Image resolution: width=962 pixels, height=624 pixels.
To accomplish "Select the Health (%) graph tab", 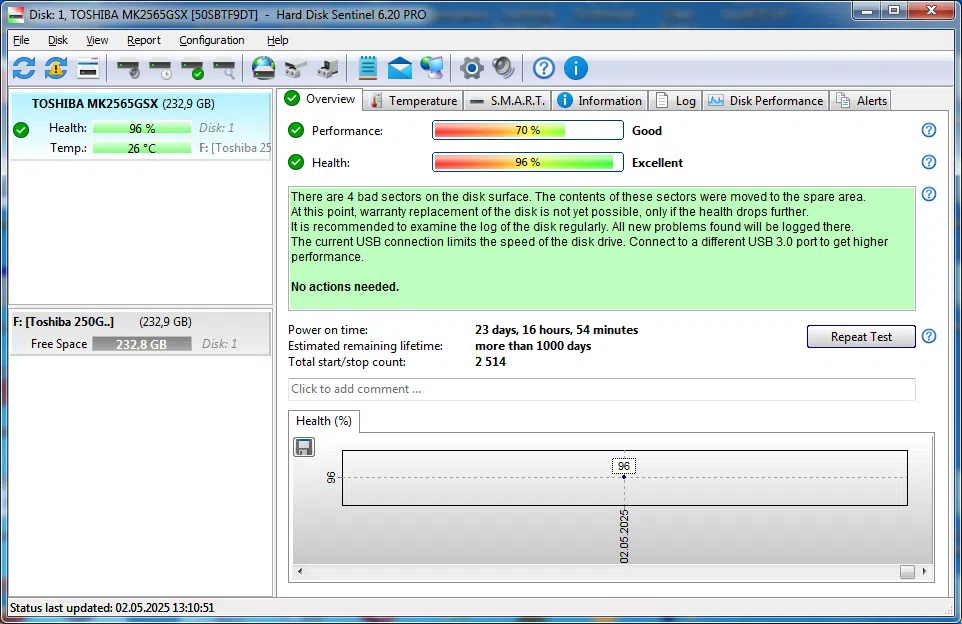I will 323,421.
